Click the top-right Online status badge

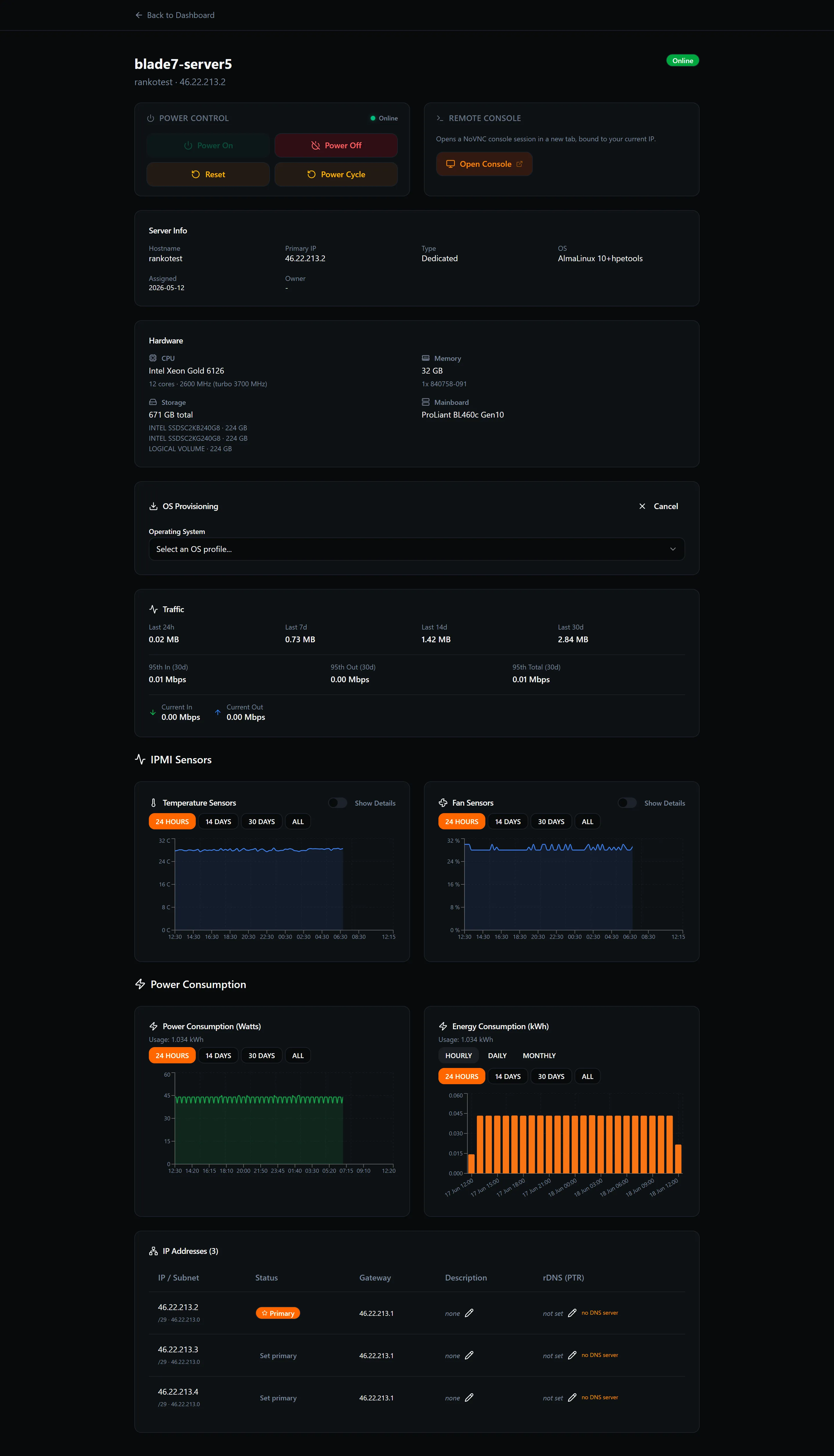coord(682,61)
